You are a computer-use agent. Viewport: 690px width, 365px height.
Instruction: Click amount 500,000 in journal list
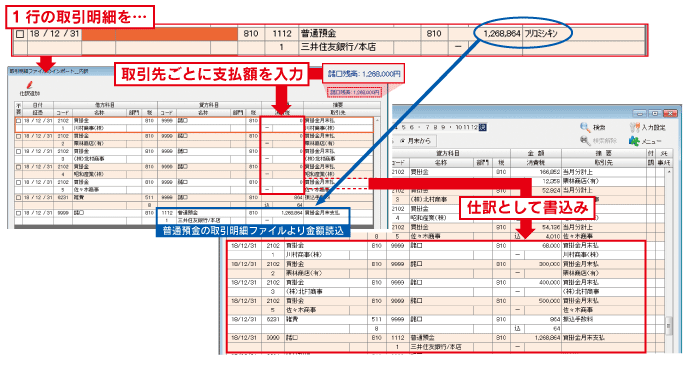[x=549, y=301]
